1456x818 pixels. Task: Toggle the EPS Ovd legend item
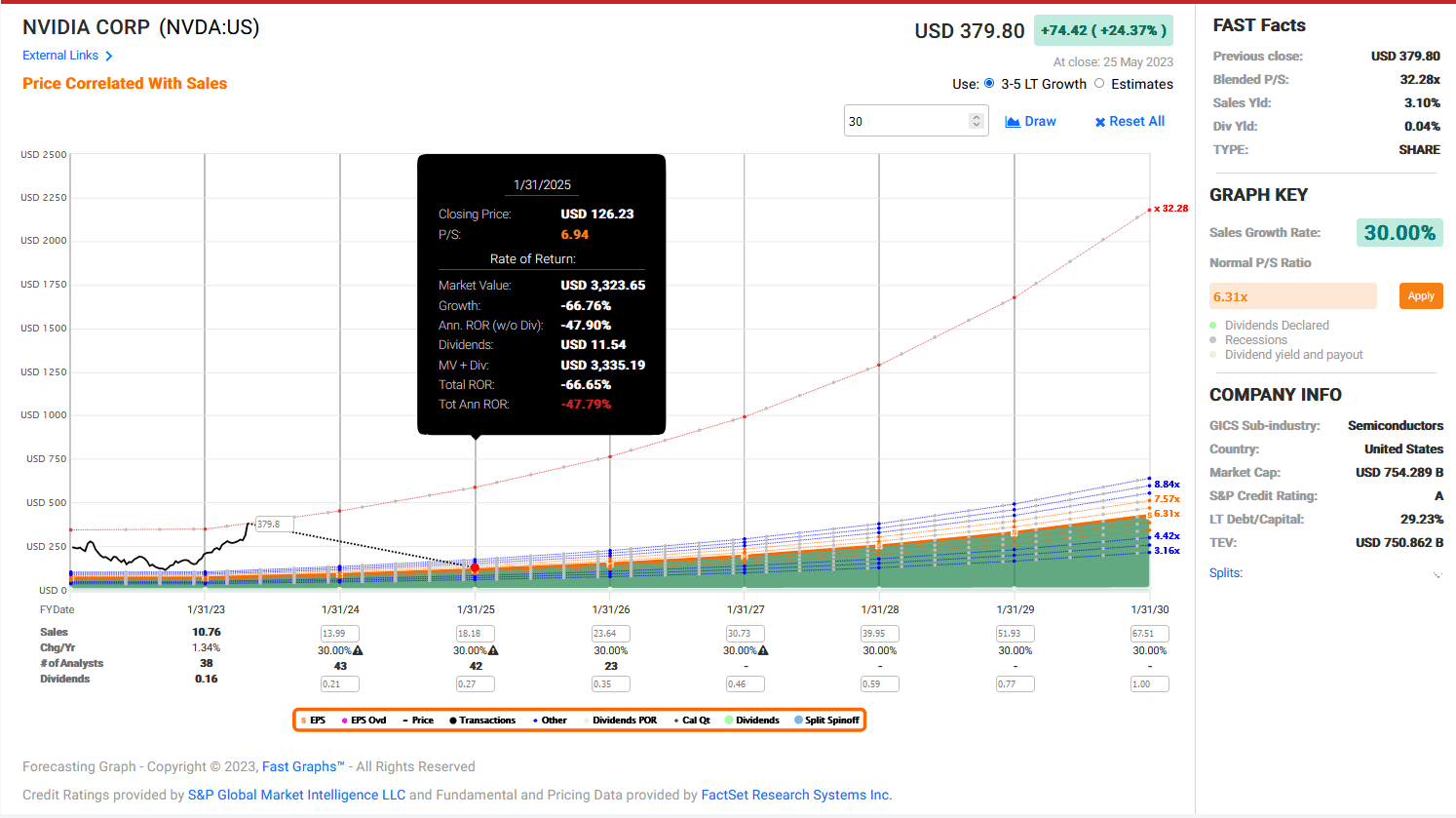[364, 721]
